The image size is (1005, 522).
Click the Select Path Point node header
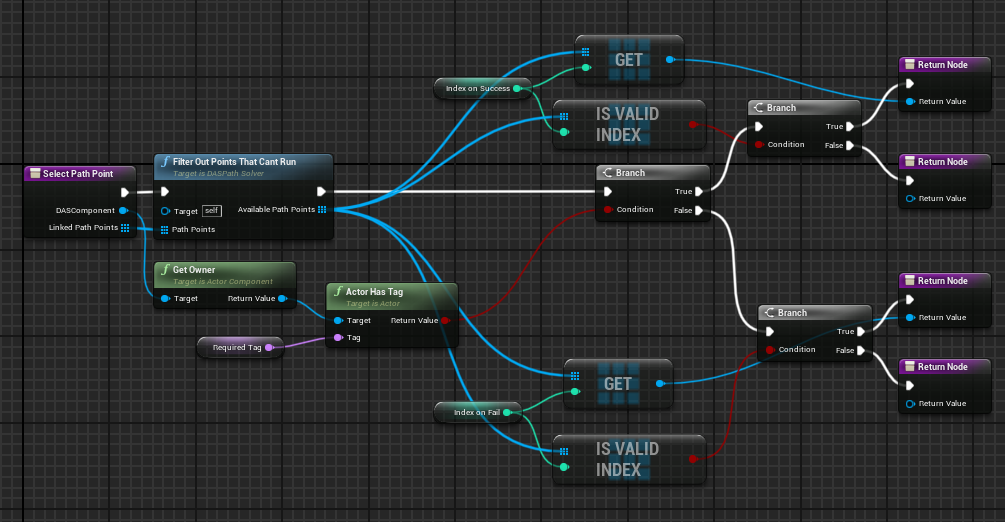tap(77, 174)
